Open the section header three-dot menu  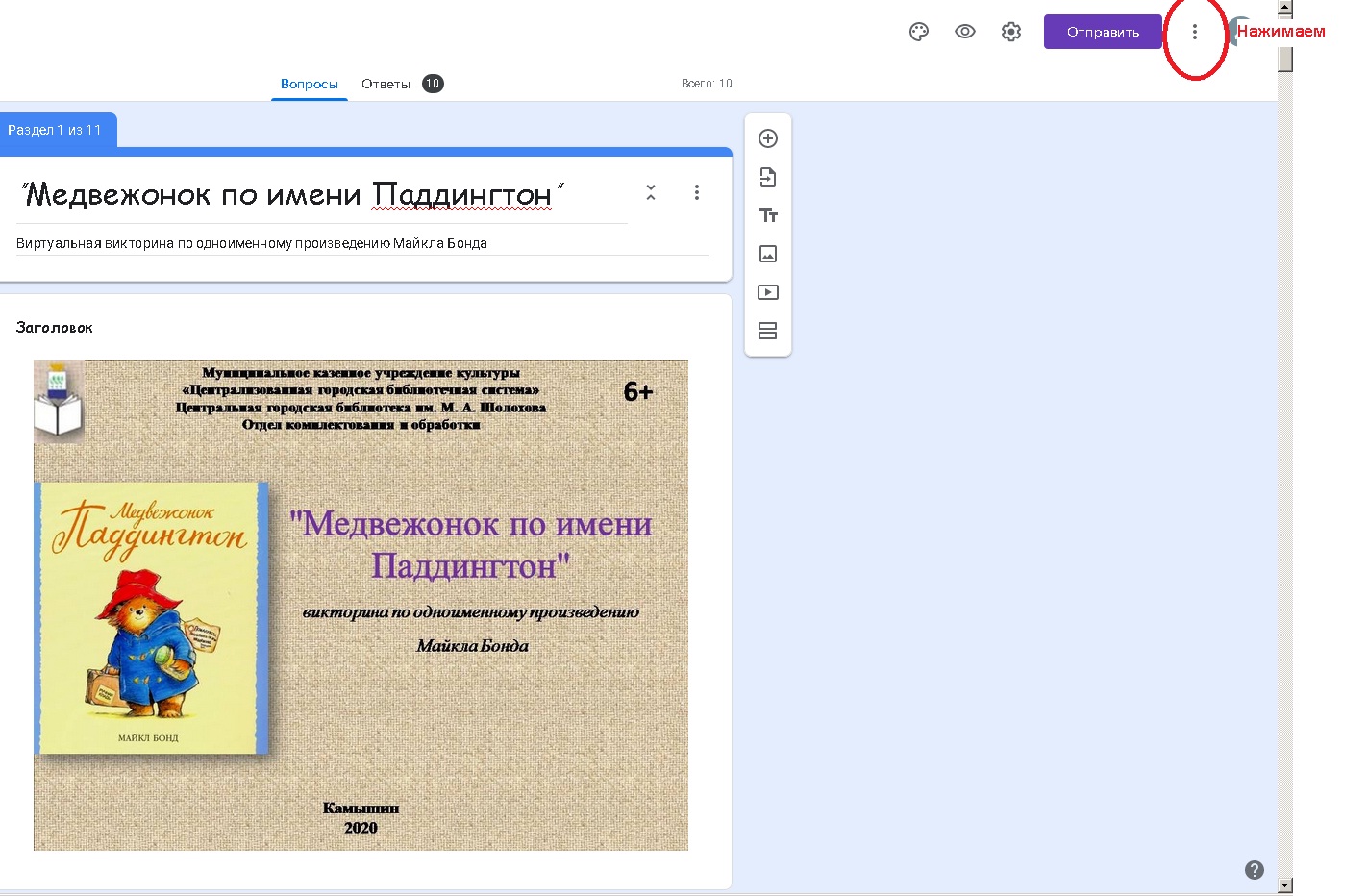tap(697, 192)
